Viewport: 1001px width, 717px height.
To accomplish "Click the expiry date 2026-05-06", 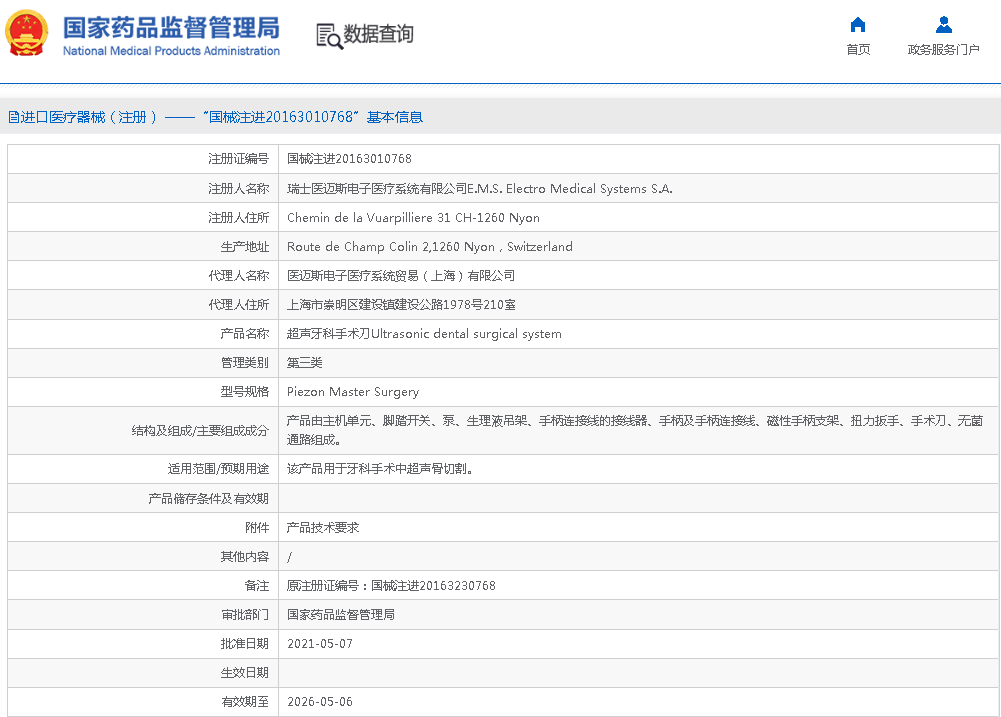I will [x=319, y=702].
